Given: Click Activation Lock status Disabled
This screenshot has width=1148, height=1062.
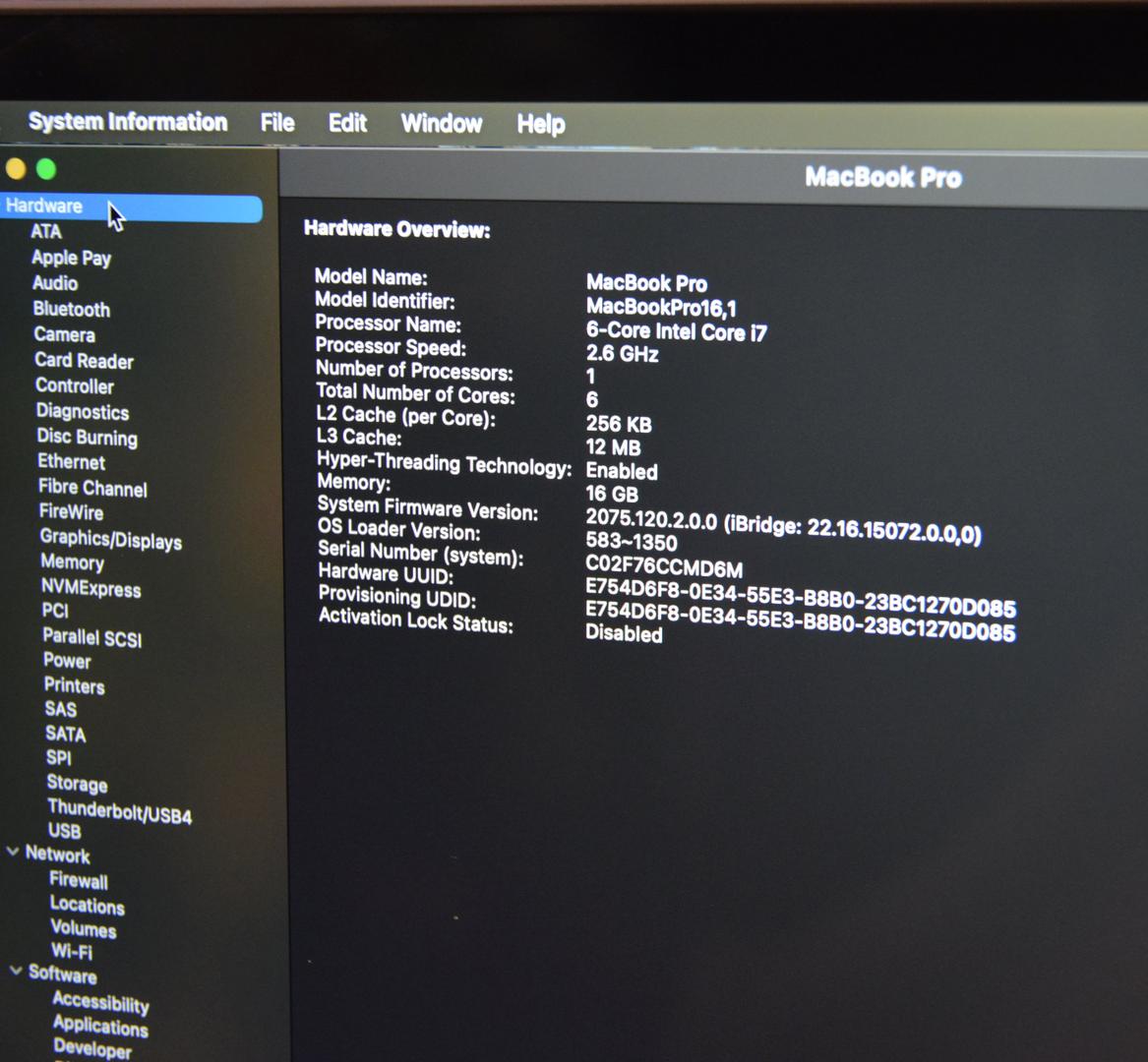Looking at the screenshot, I should [x=624, y=633].
